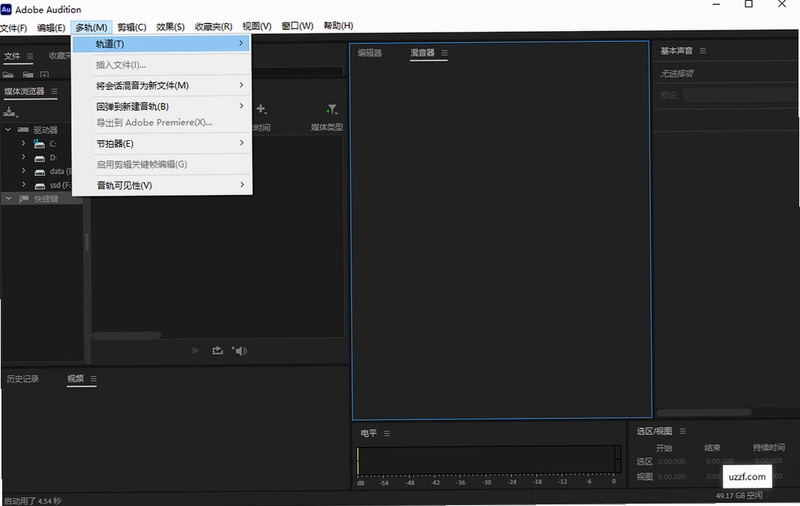800x506 pixels.
Task: Click the Adobe Audition Au app icon
Action: tap(6, 9)
